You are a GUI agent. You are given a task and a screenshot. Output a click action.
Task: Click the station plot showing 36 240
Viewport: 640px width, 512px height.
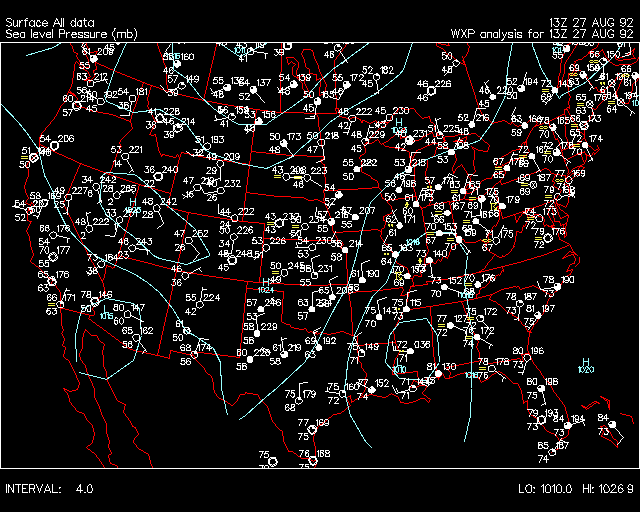(159, 173)
